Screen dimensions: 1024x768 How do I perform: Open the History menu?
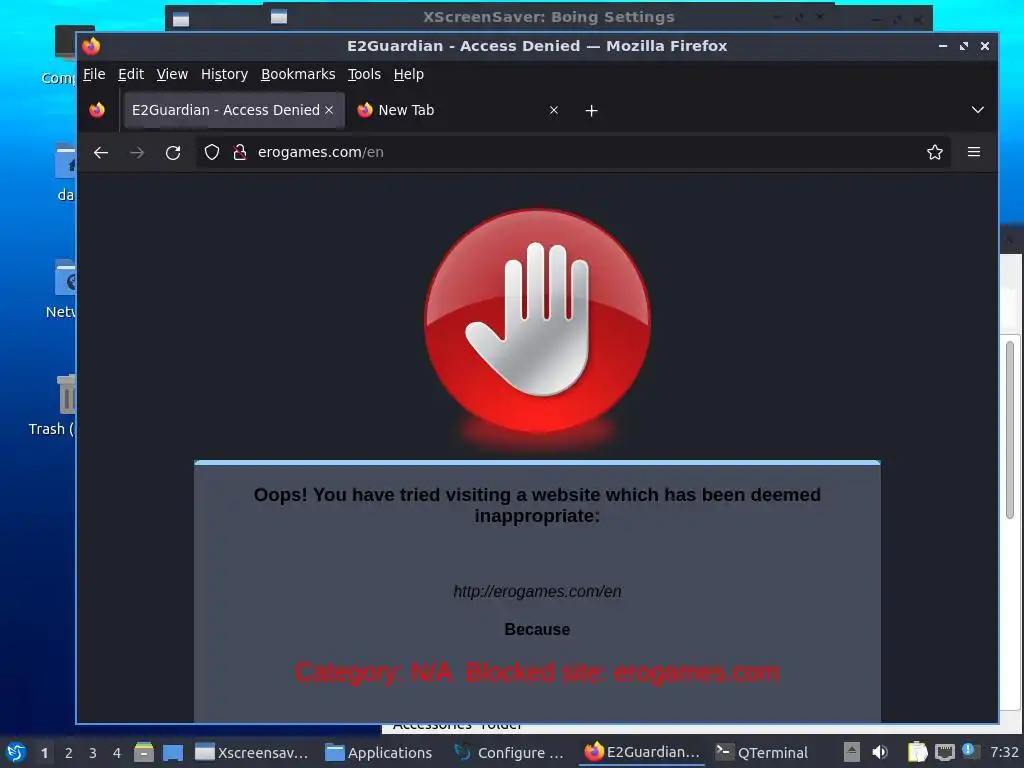click(x=224, y=74)
